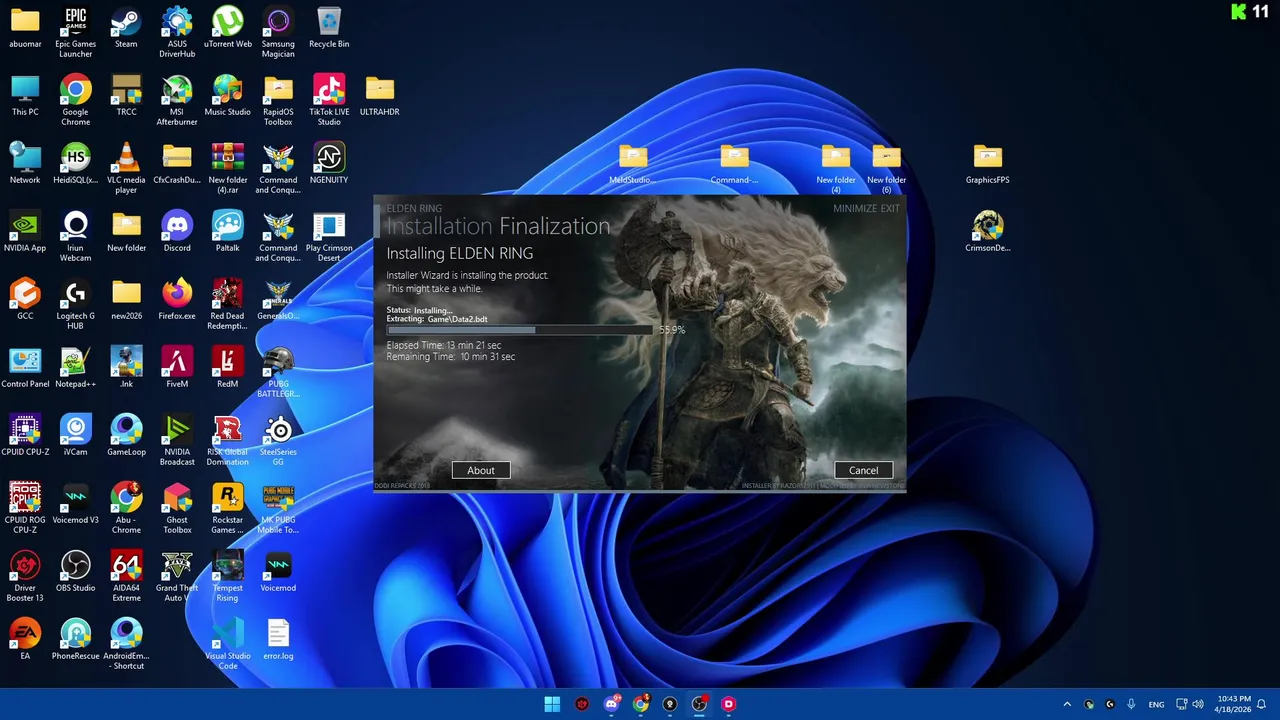Show hidden system tray icons
The width and height of the screenshot is (1280, 720).
coord(1067,704)
